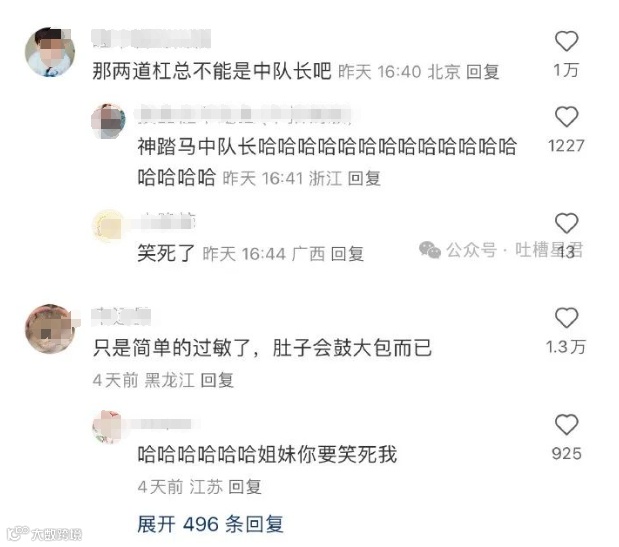Tap 回复 on the 笑死了 comment

(x=347, y=254)
